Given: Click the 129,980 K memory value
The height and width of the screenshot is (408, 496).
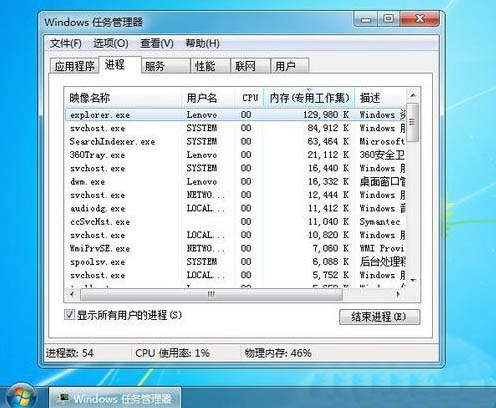Looking at the screenshot, I should tap(326, 115).
